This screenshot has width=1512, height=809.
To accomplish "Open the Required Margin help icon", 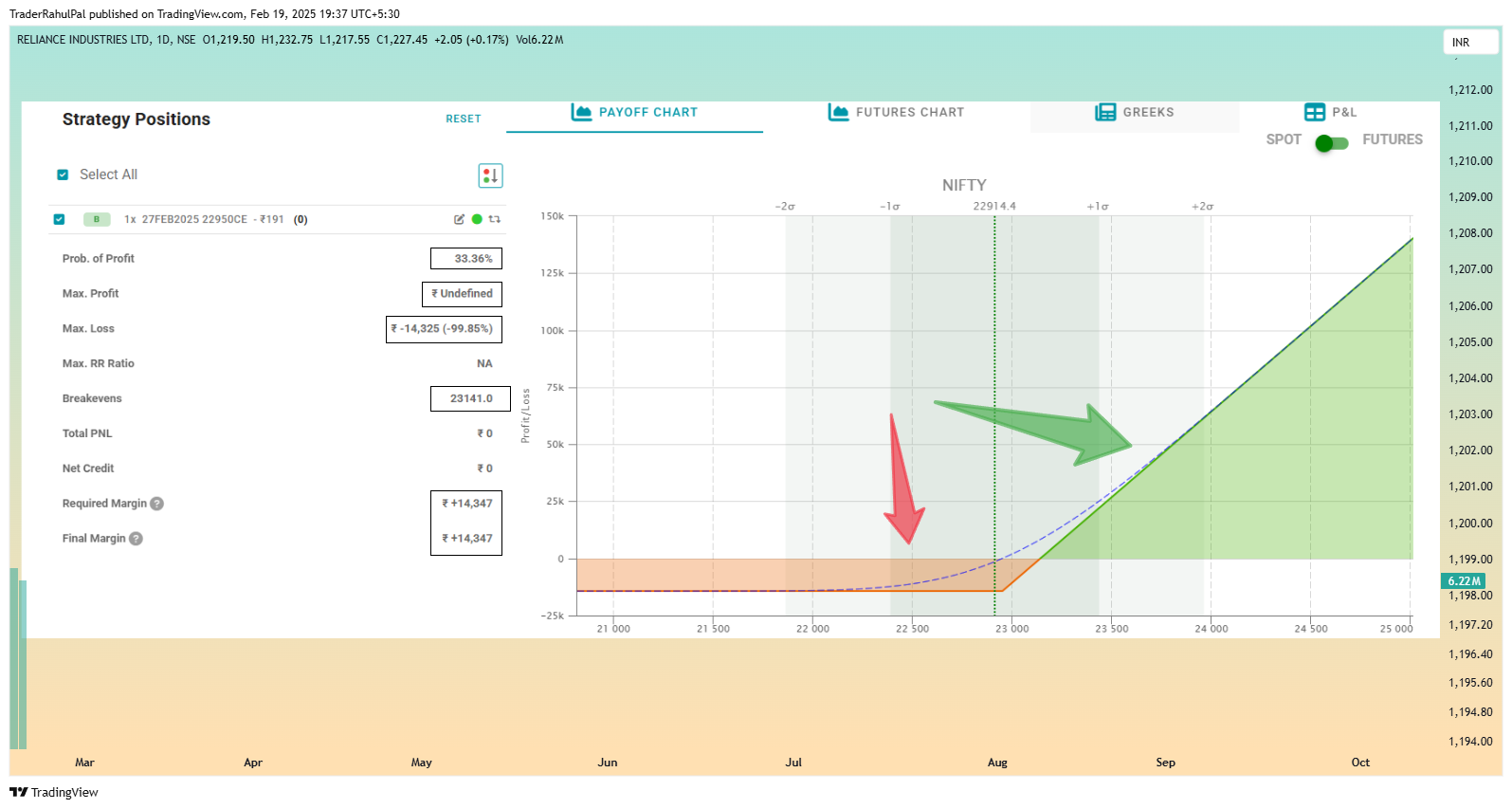I will 157,504.
